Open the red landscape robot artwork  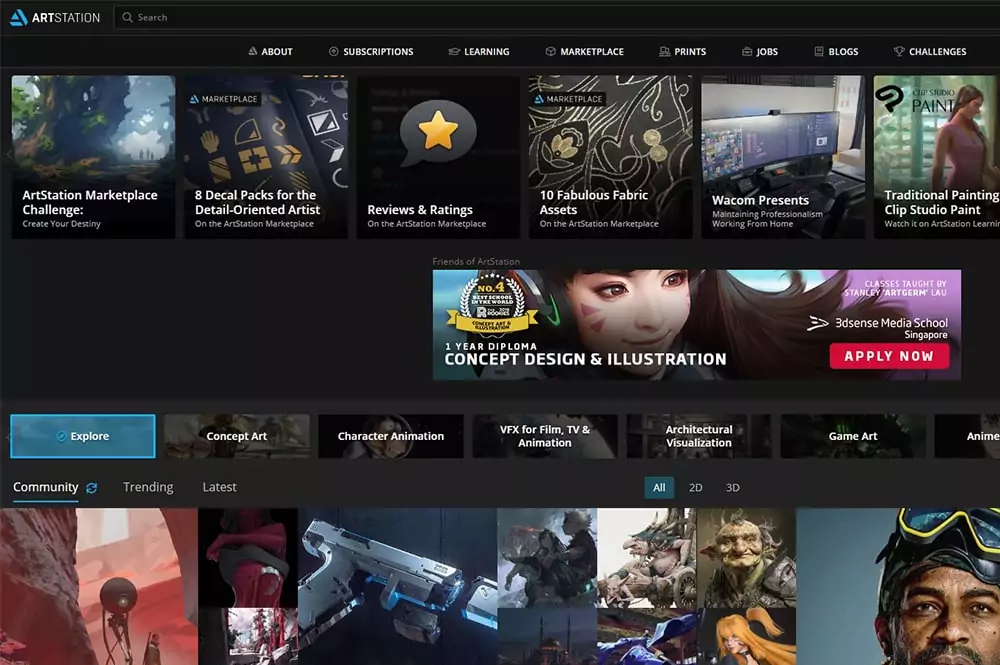pos(99,587)
